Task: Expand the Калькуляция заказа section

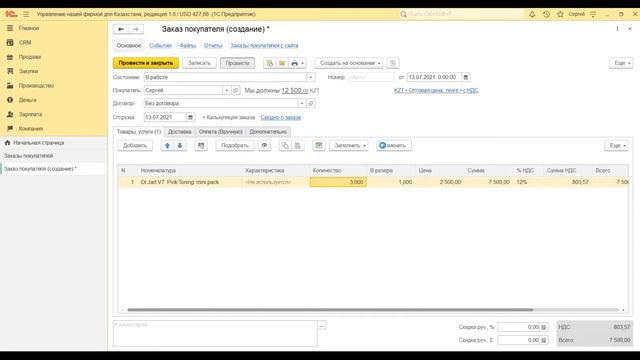Action: [229, 118]
